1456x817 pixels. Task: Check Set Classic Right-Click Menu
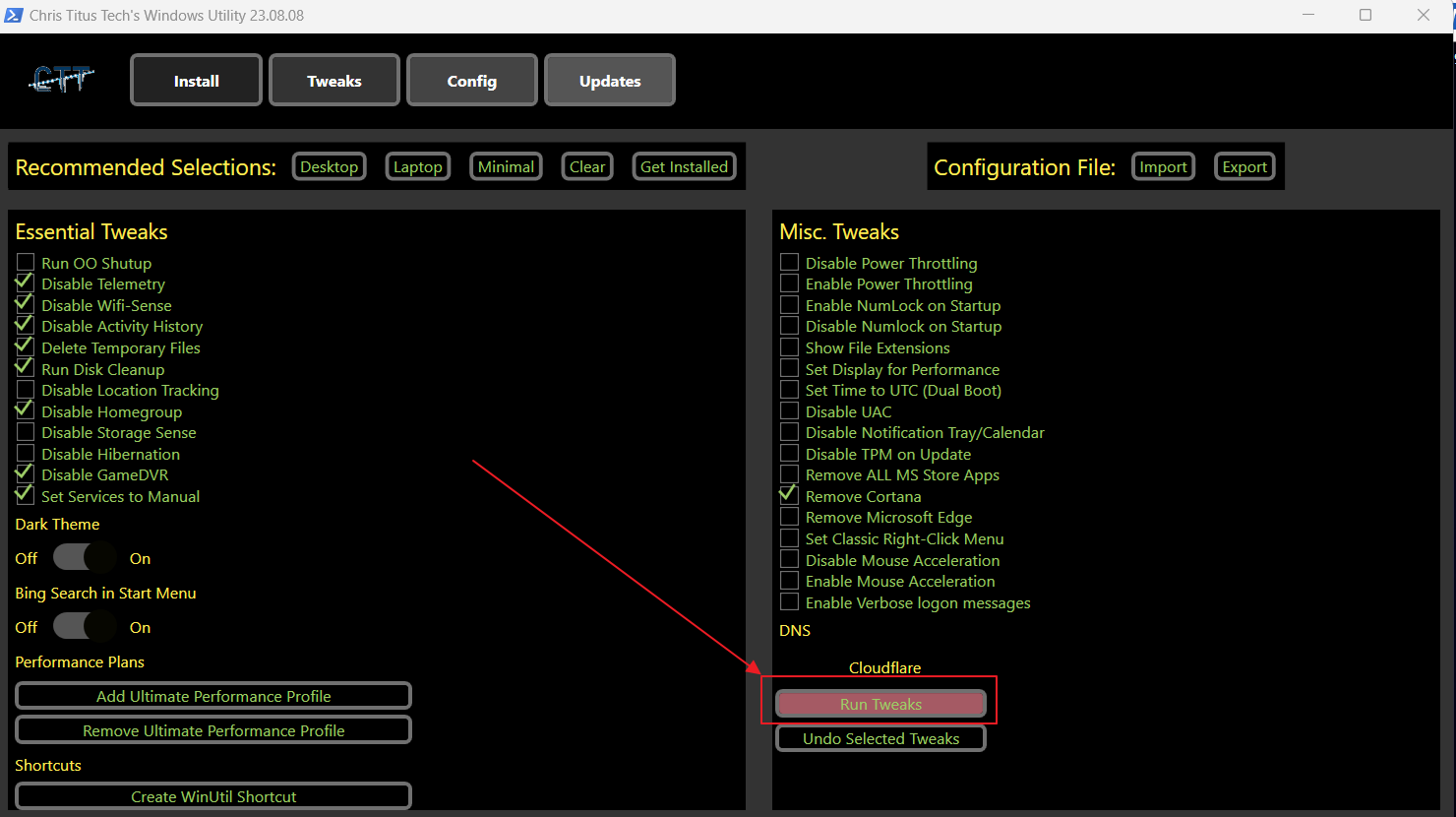789,538
